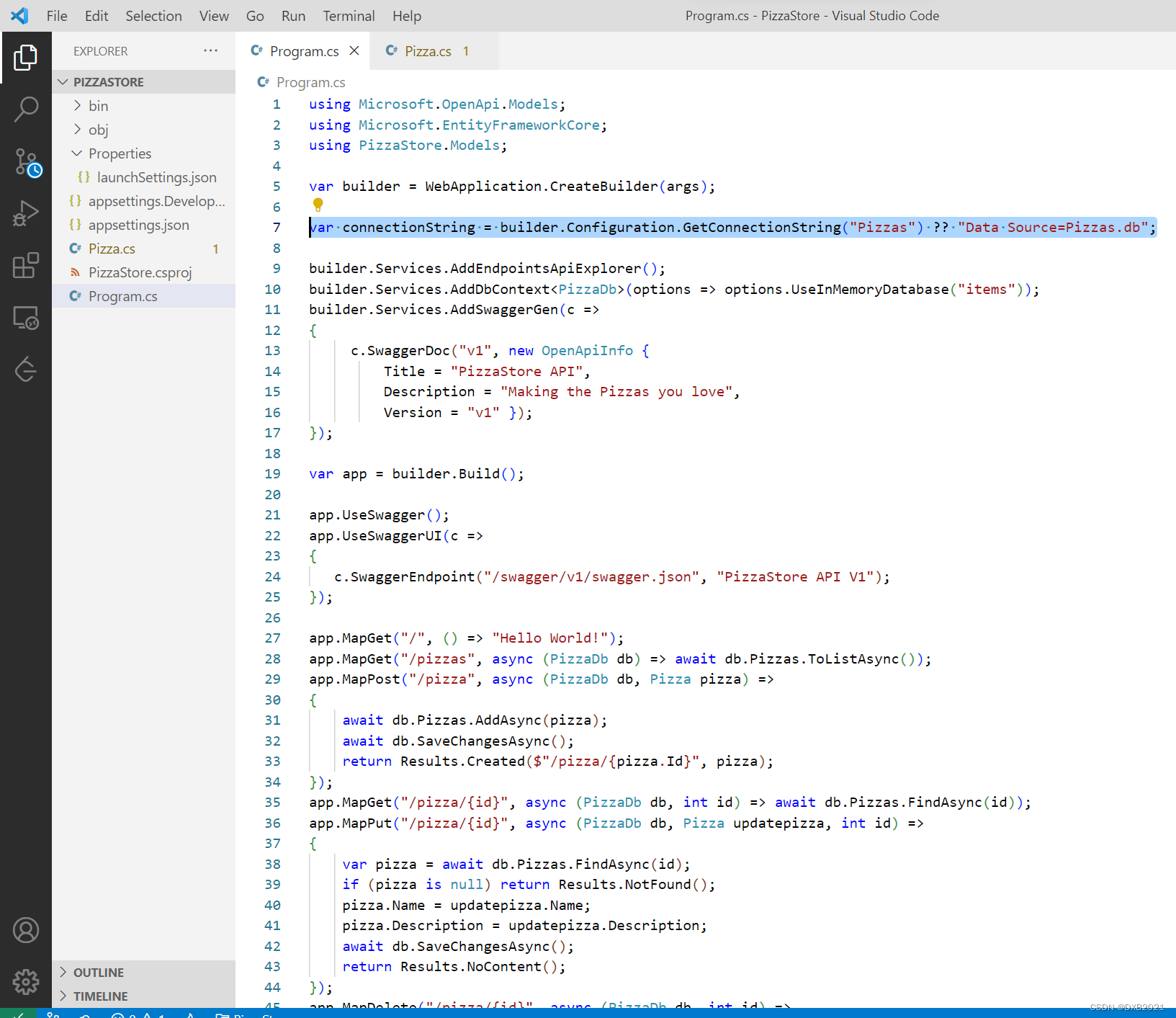The width and height of the screenshot is (1176, 1018).
Task: Open the Accounts menu icon
Action: tap(26, 930)
